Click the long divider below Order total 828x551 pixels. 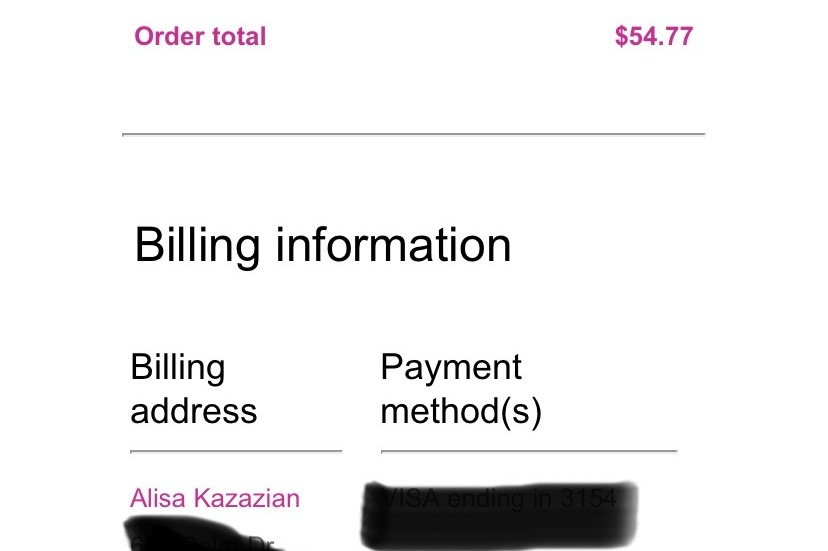pyautogui.click(x=413, y=133)
